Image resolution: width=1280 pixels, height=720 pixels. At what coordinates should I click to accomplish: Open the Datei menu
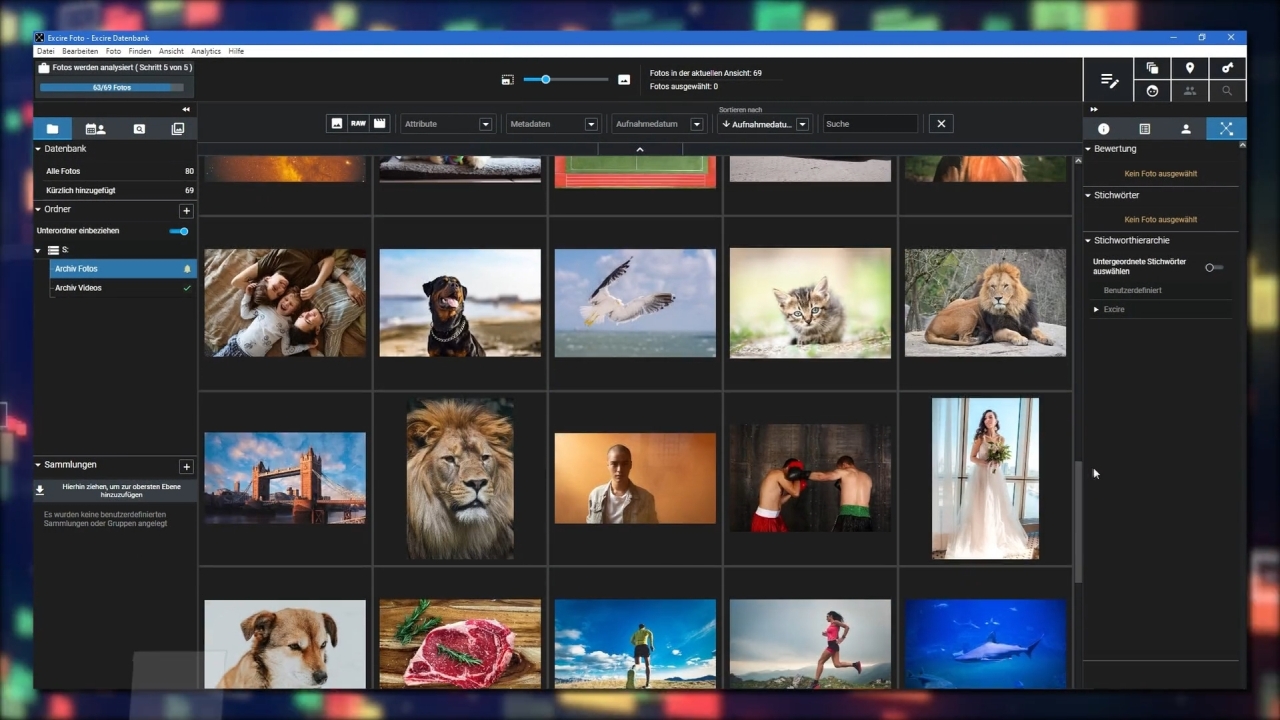45,51
